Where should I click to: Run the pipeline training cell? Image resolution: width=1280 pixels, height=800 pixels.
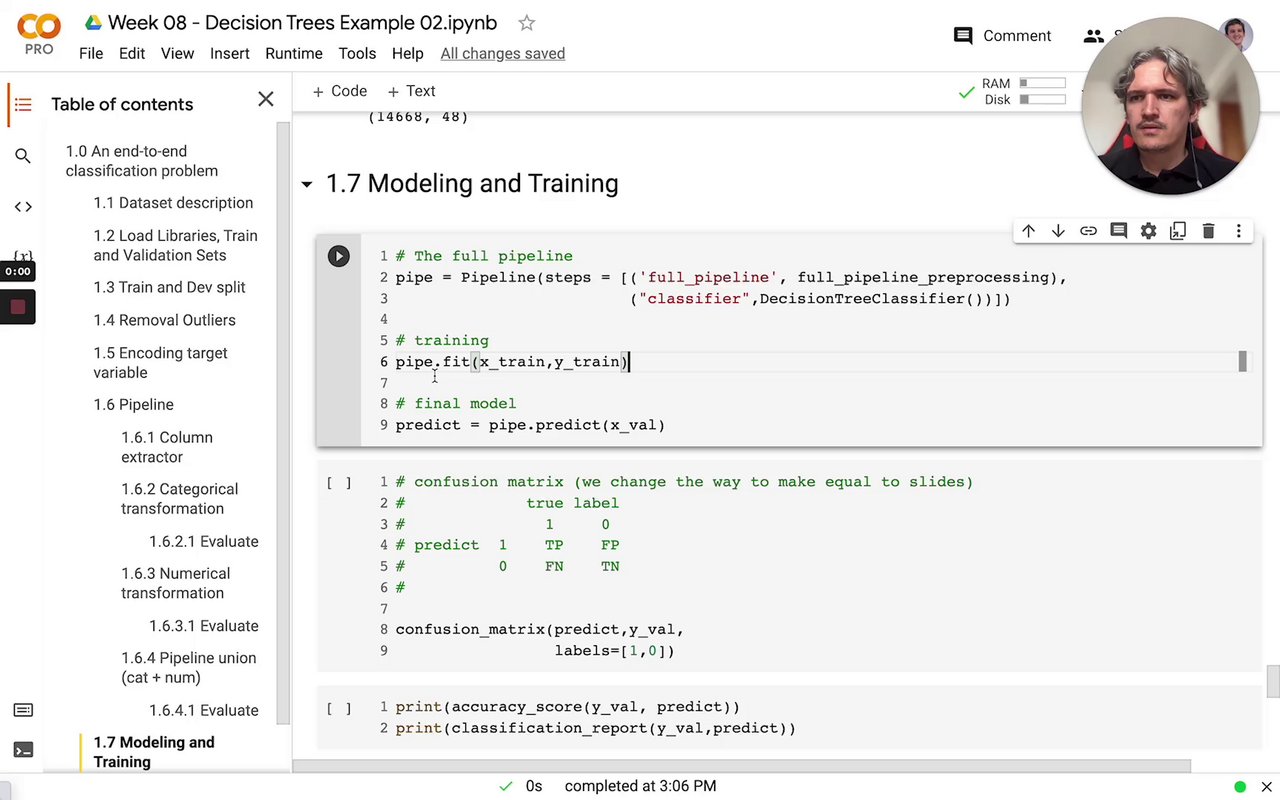pyautogui.click(x=339, y=256)
